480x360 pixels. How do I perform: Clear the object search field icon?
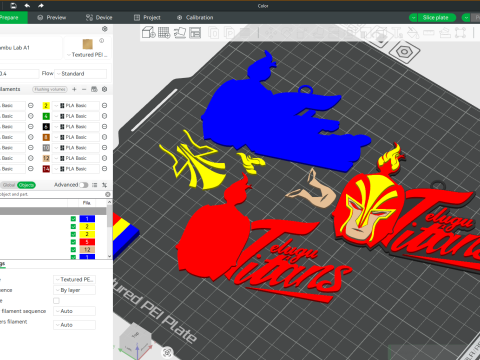pos(108,194)
